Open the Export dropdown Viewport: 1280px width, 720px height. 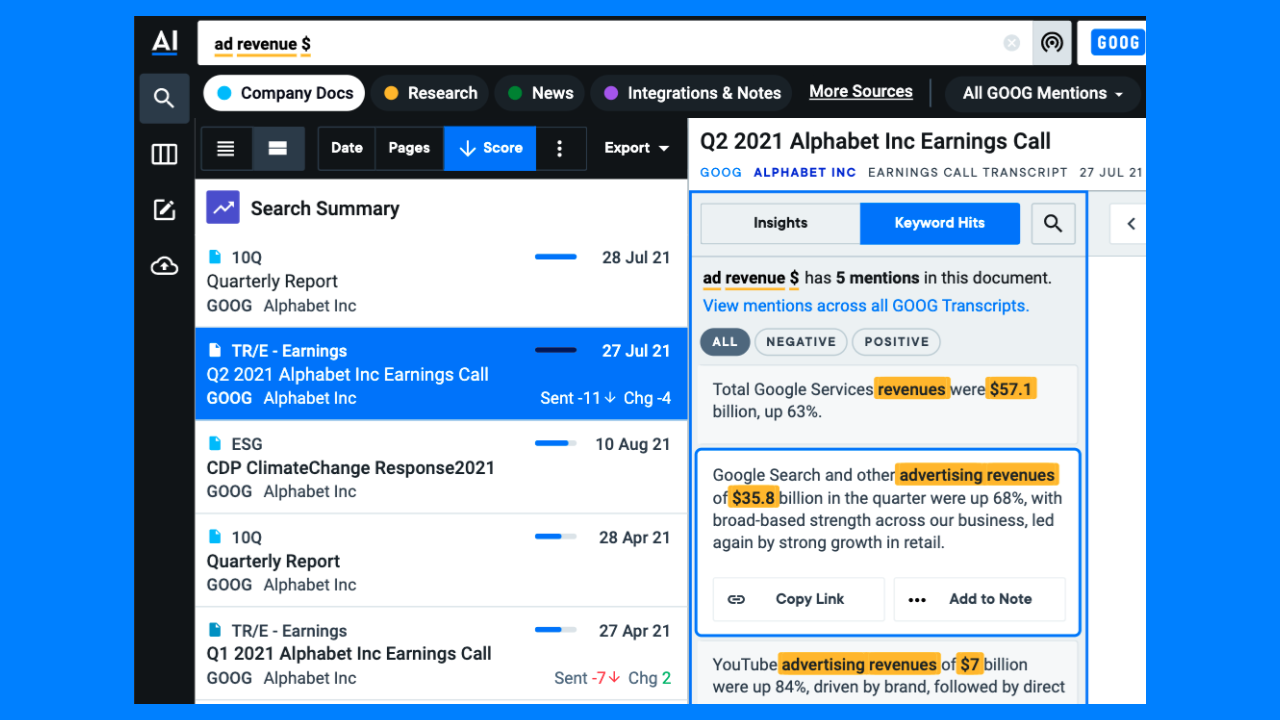coord(637,148)
